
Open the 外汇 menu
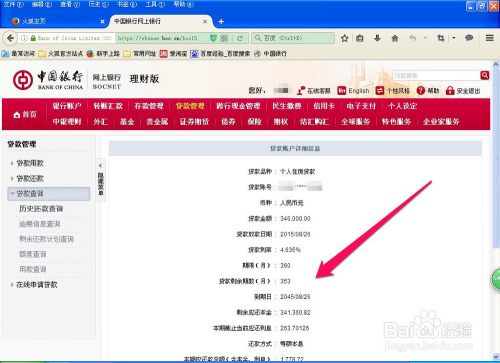101,122
